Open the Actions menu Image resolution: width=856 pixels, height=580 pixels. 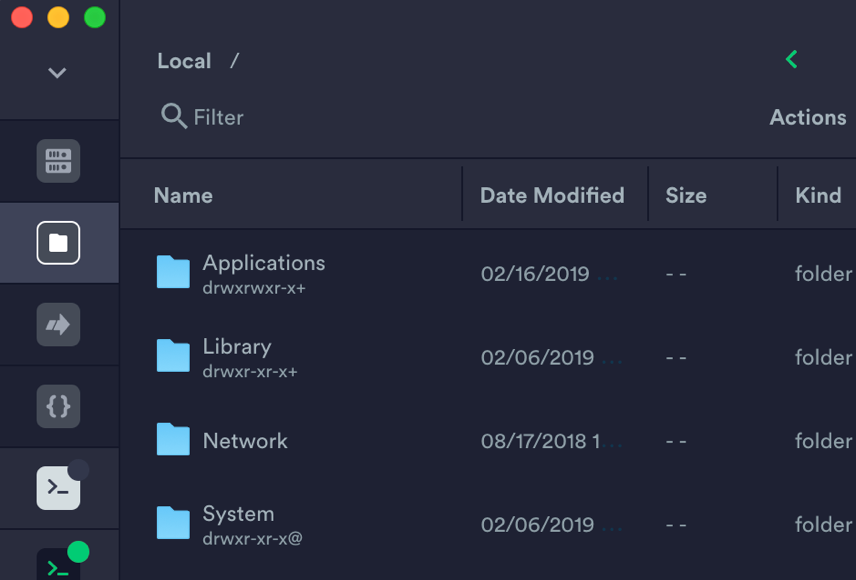pyautogui.click(x=807, y=117)
